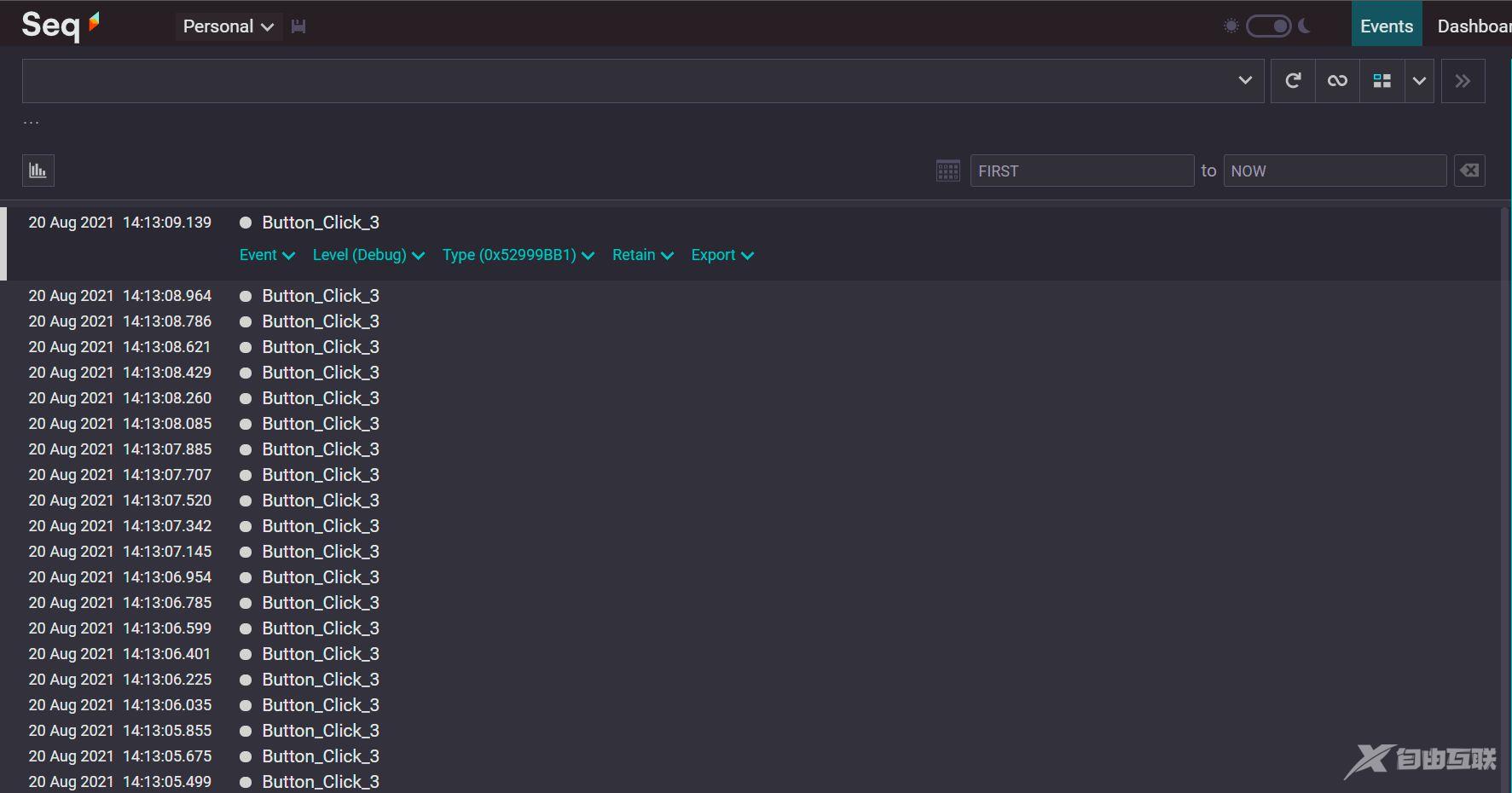Image resolution: width=1512 pixels, height=793 pixels.
Task: Toggle the light/dark theme switch
Action: pos(1268,26)
